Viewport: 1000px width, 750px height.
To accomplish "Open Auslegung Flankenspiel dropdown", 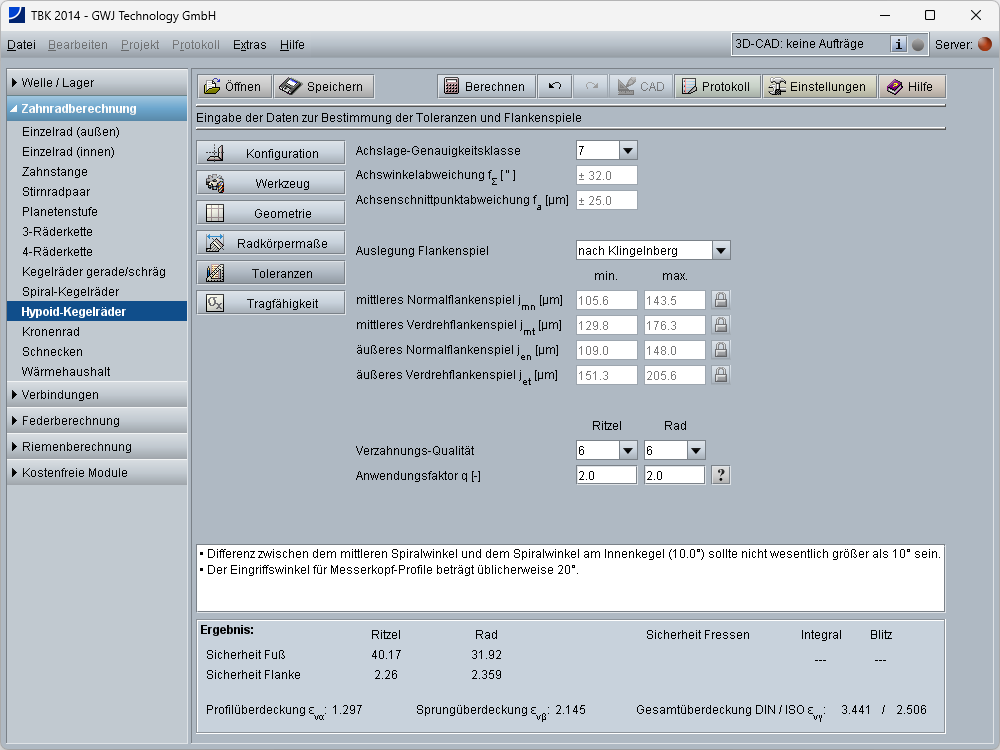I will point(720,250).
